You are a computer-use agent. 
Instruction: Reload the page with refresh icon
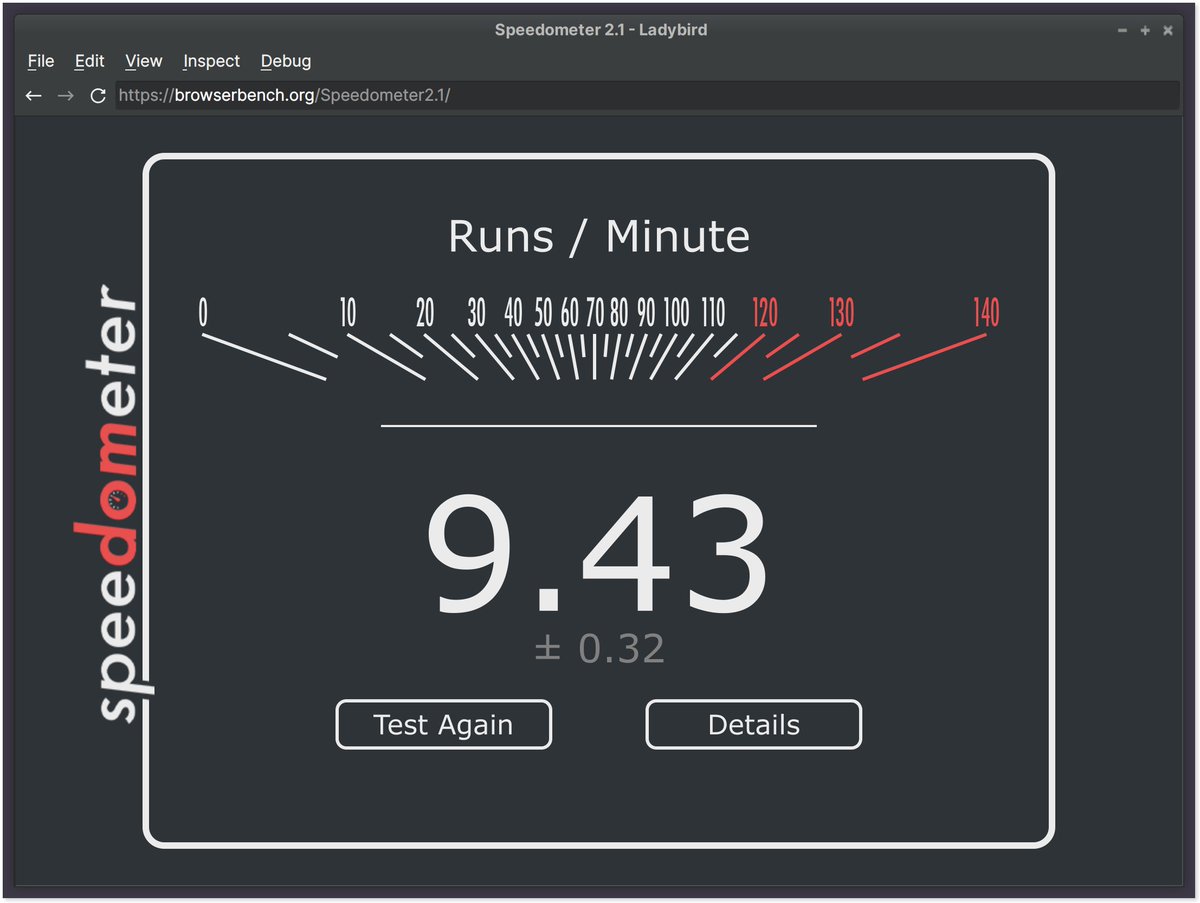(97, 96)
